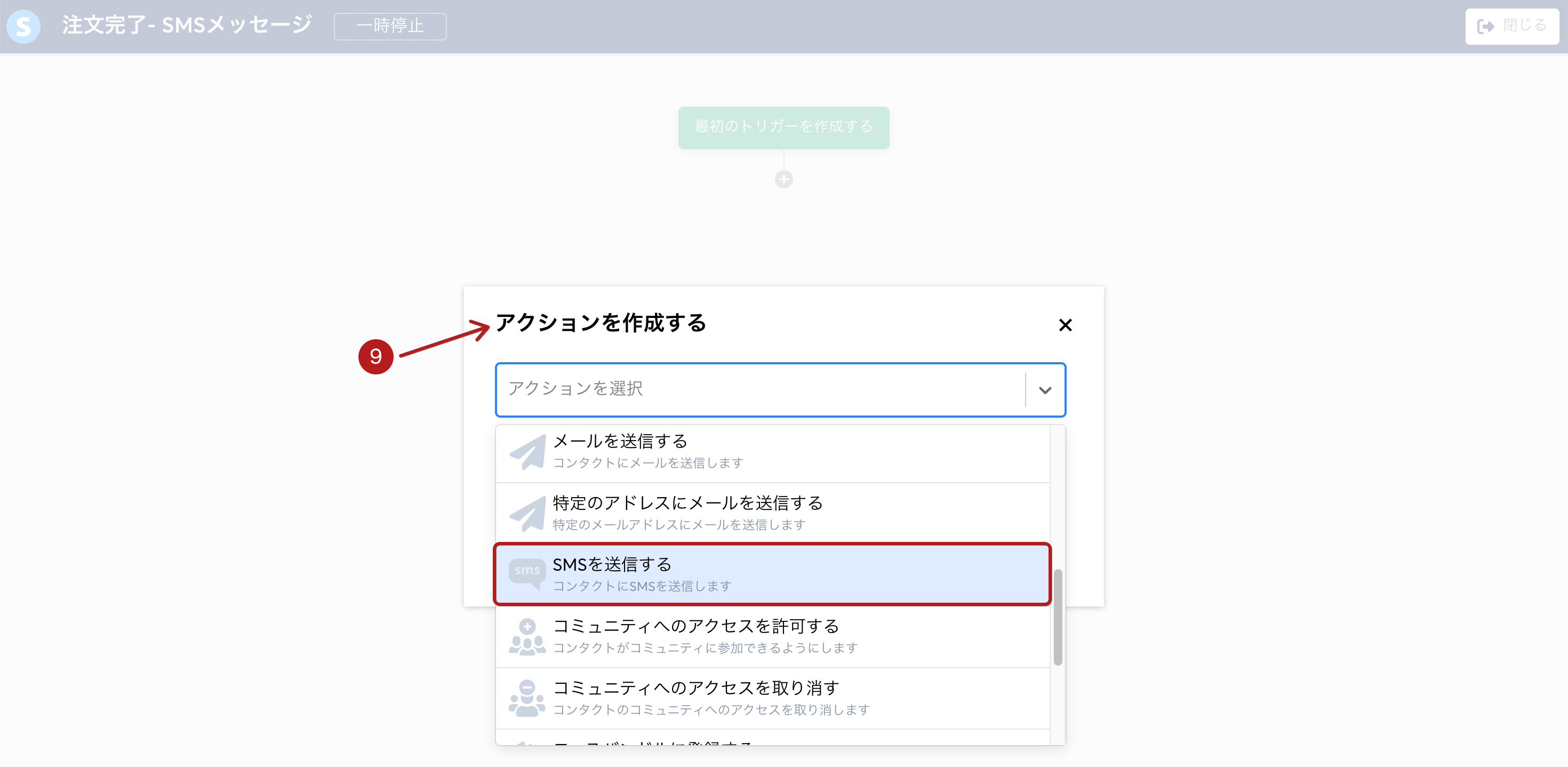Image resolution: width=1568 pixels, height=767 pixels.
Task: Select 特定のアドレスにメールを送信する option
Action: click(x=772, y=513)
